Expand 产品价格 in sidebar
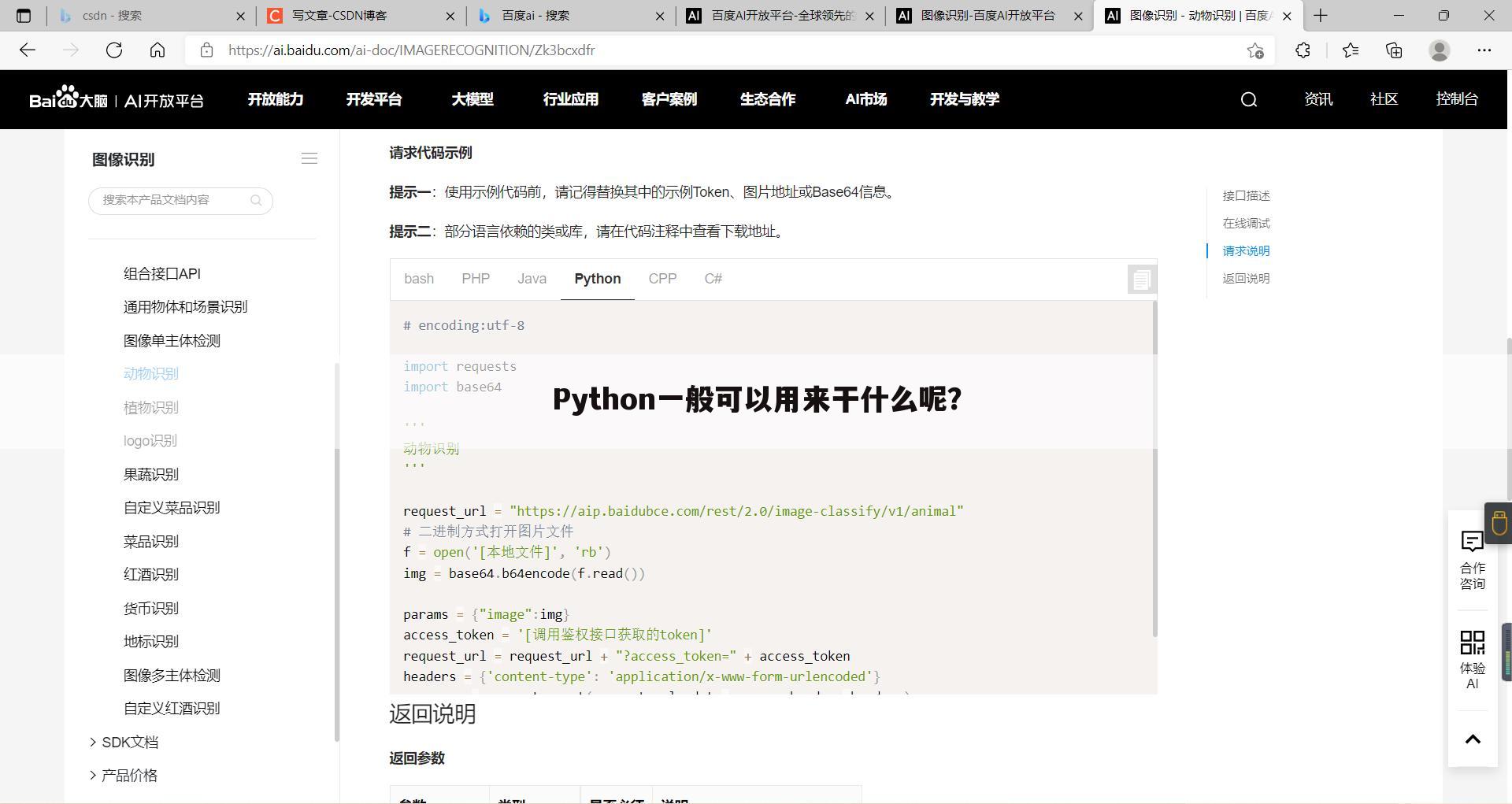The height and width of the screenshot is (804, 1512). [x=124, y=776]
